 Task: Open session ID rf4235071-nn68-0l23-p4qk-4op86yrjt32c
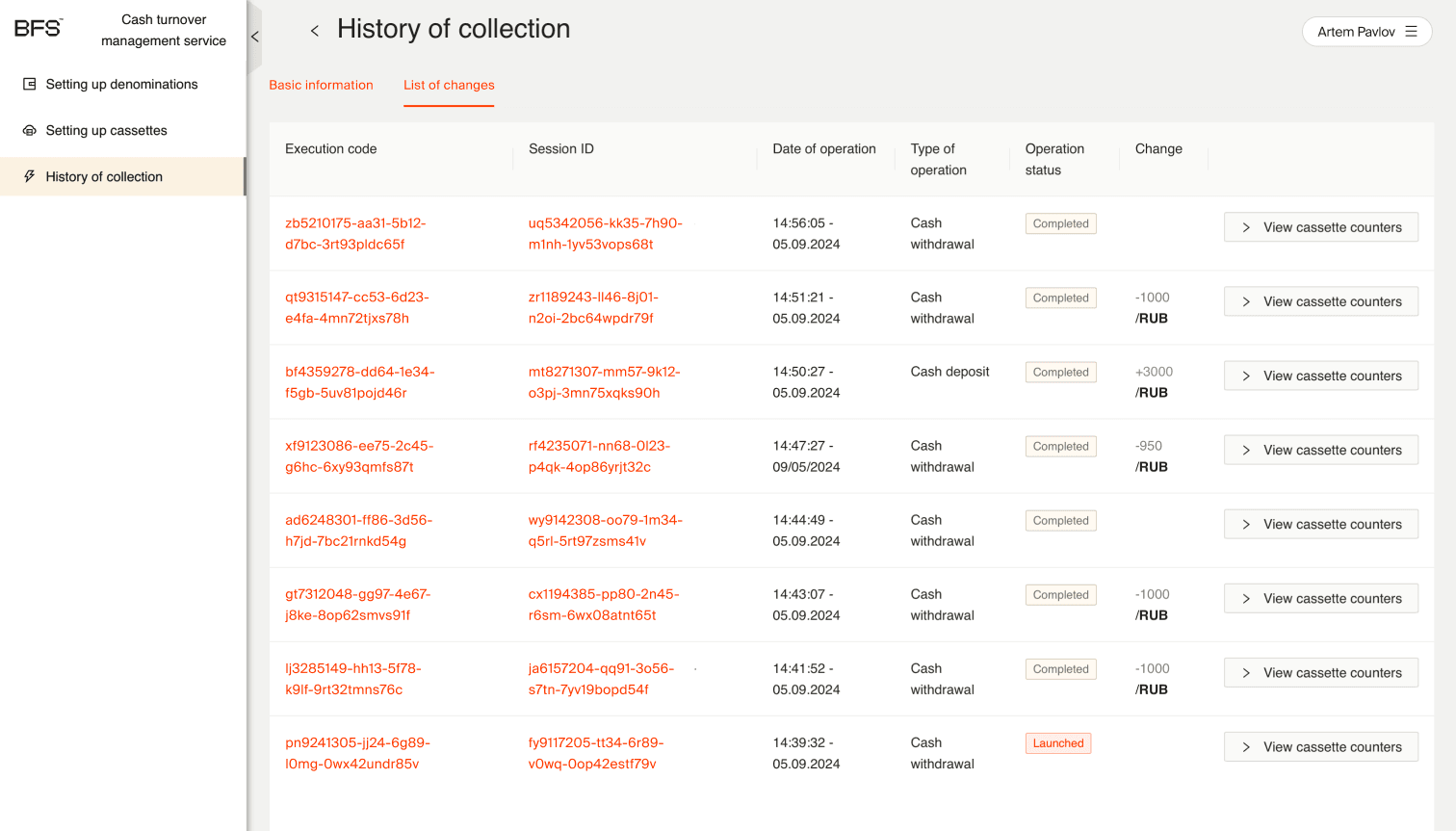point(600,456)
